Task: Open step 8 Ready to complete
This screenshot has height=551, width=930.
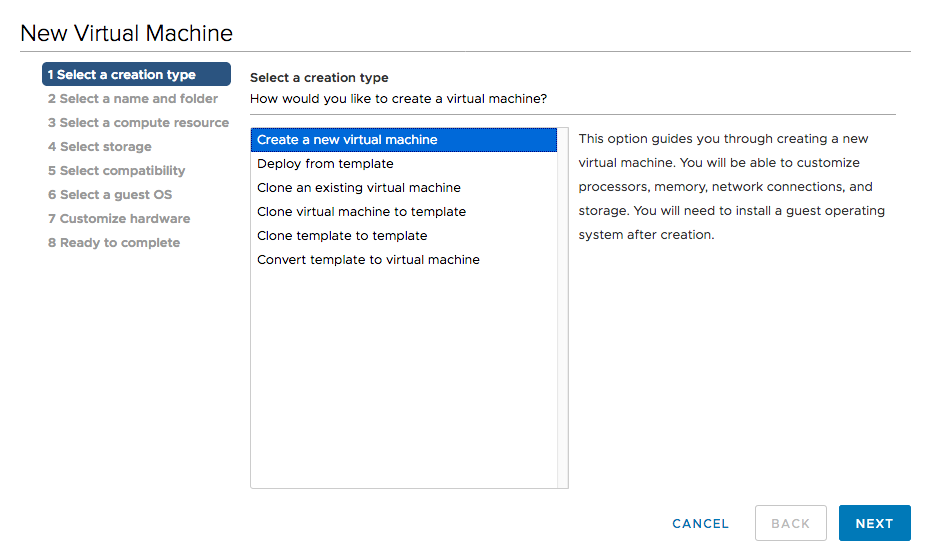Action: (114, 243)
